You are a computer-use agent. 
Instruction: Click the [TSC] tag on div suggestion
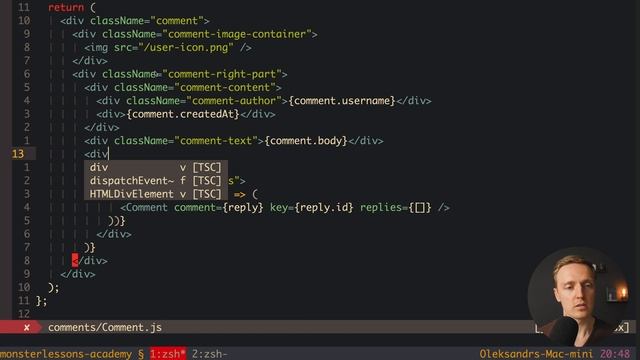coord(207,167)
